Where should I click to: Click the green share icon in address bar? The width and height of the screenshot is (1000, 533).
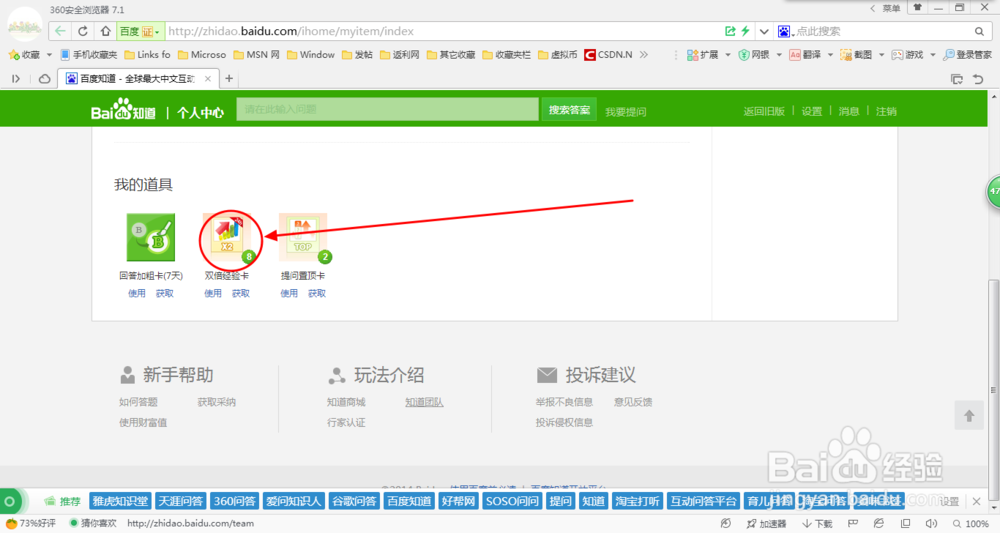tap(730, 31)
